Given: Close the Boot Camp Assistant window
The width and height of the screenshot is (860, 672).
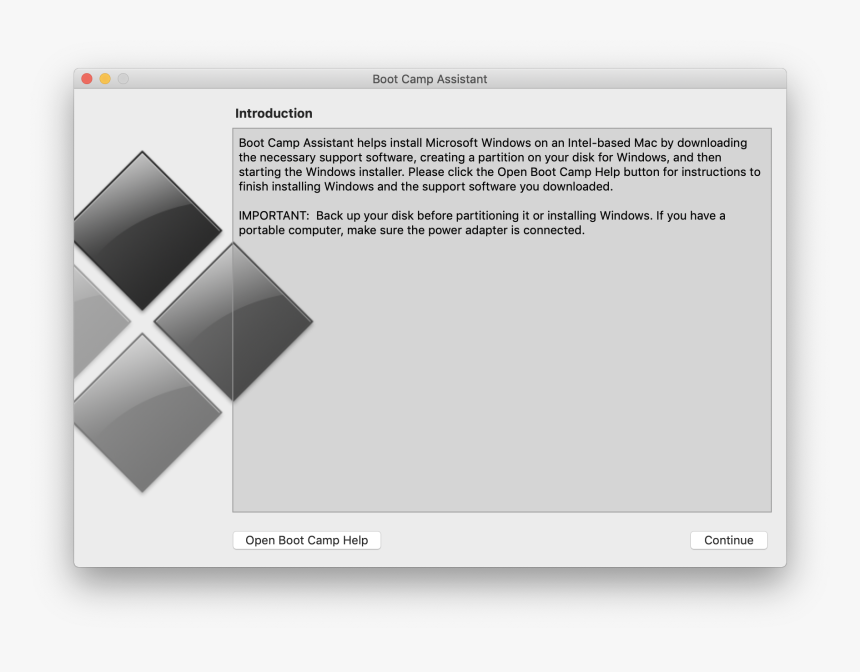Looking at the screenshot, I should [87, 79].
